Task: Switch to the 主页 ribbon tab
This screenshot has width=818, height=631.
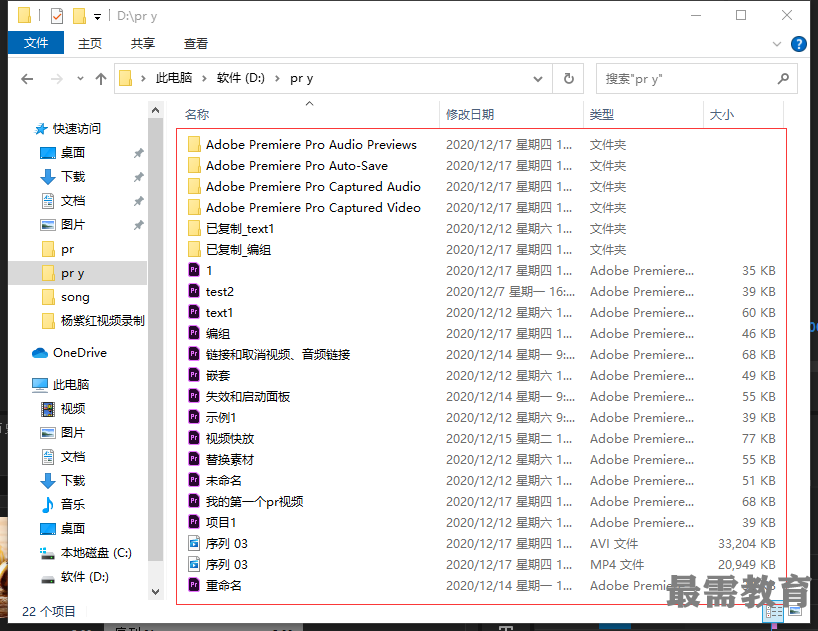Action: [90, 43]
